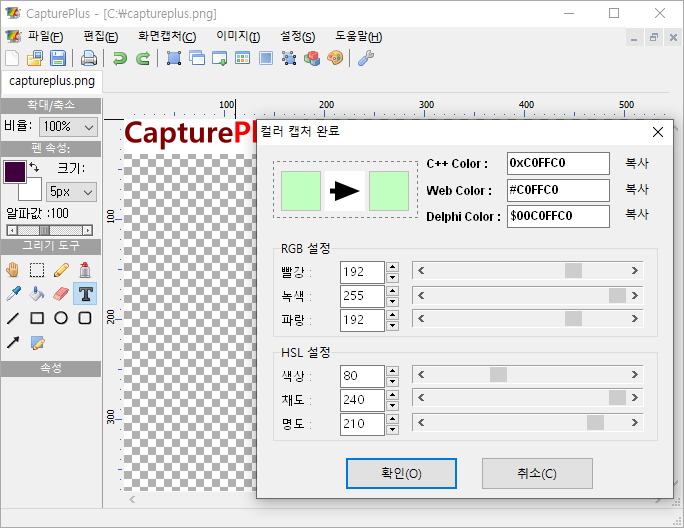Select the hand pan tool
The width and height of the screenshot is (684, 528).
coord(13,269)
